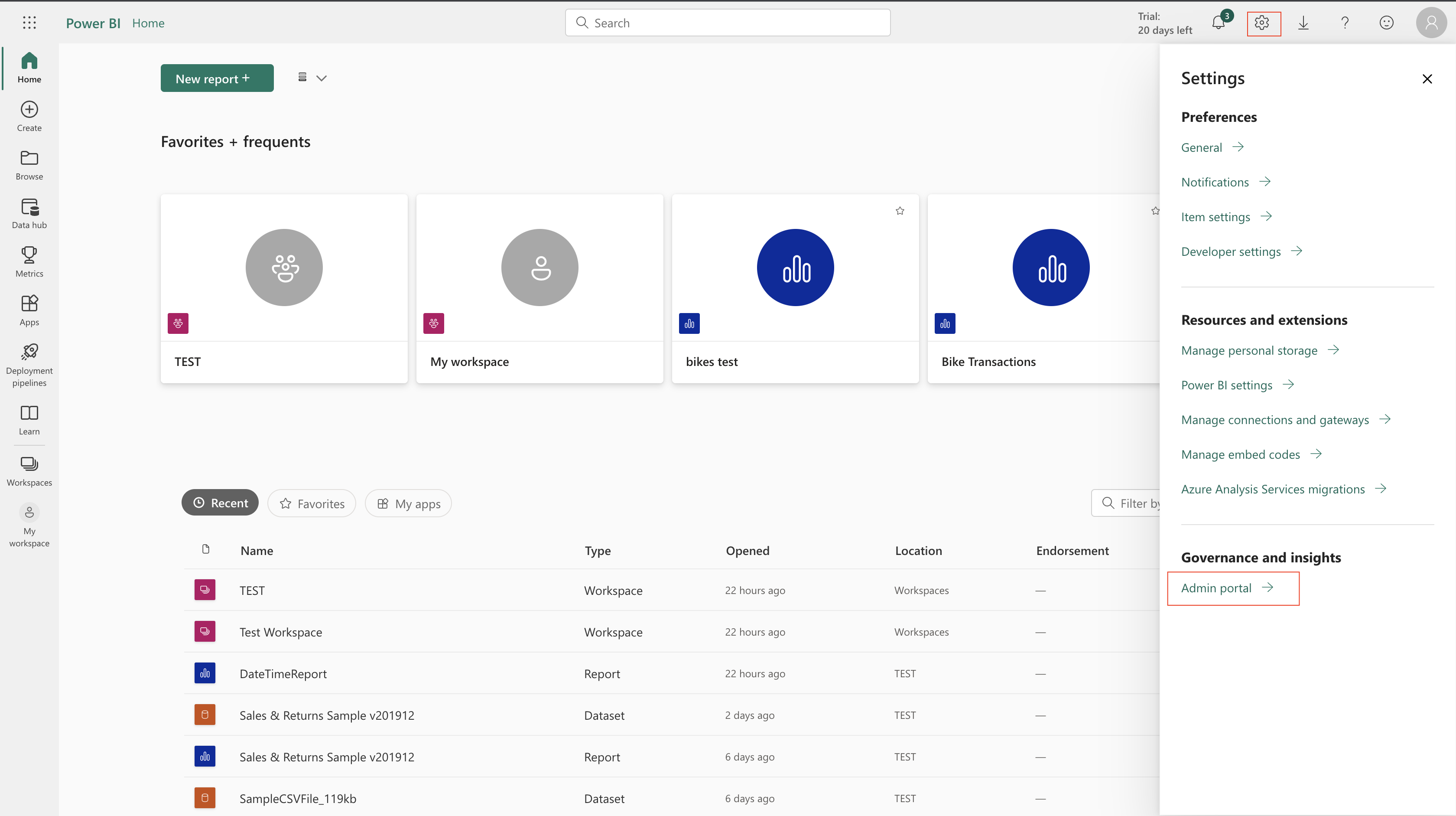
Task: Click Home breadcrumb in header
Action: [x=148, y=23]
